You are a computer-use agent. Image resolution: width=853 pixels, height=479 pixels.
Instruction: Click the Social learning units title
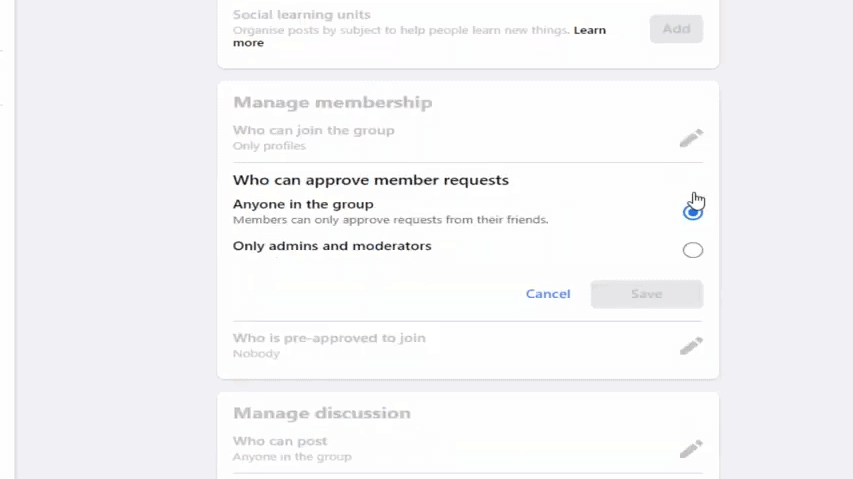point(301,15)
